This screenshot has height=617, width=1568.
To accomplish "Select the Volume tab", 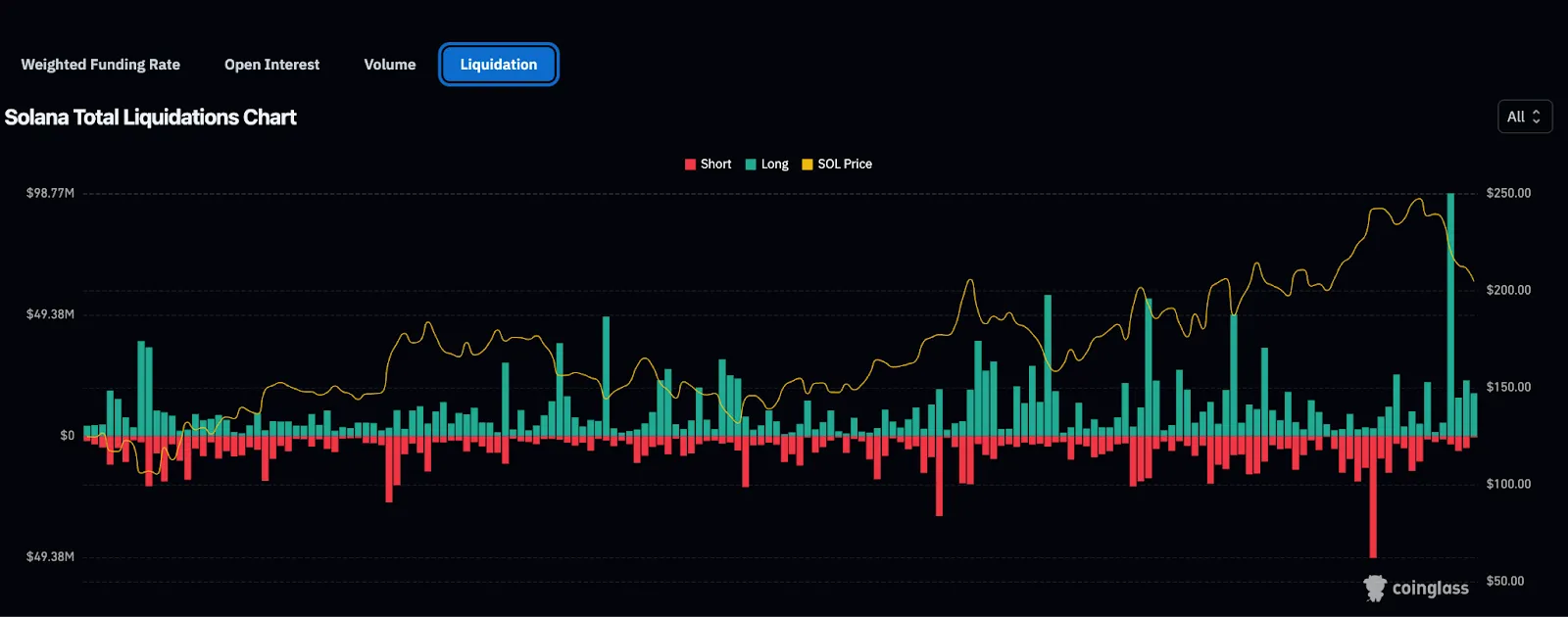I will (390, 65).
